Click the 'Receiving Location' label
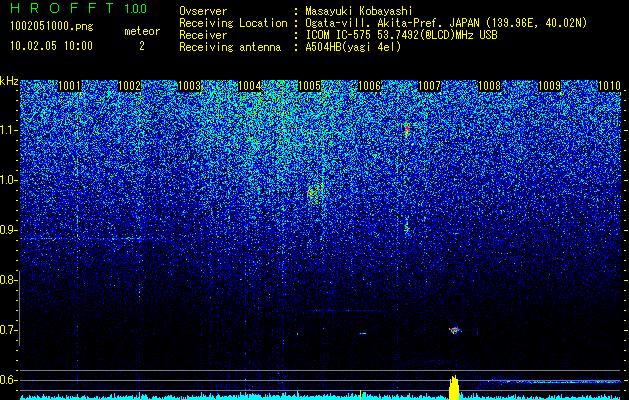 tap(233, 23)
